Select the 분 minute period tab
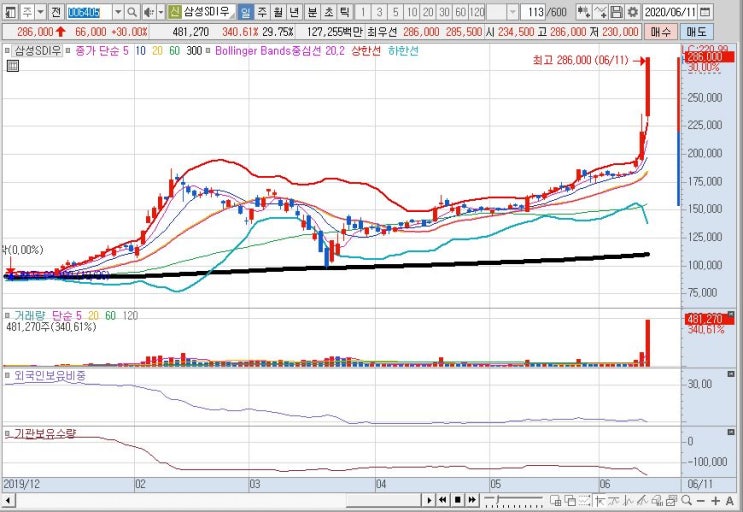743x512 pixels. click(x=312, y=12)
